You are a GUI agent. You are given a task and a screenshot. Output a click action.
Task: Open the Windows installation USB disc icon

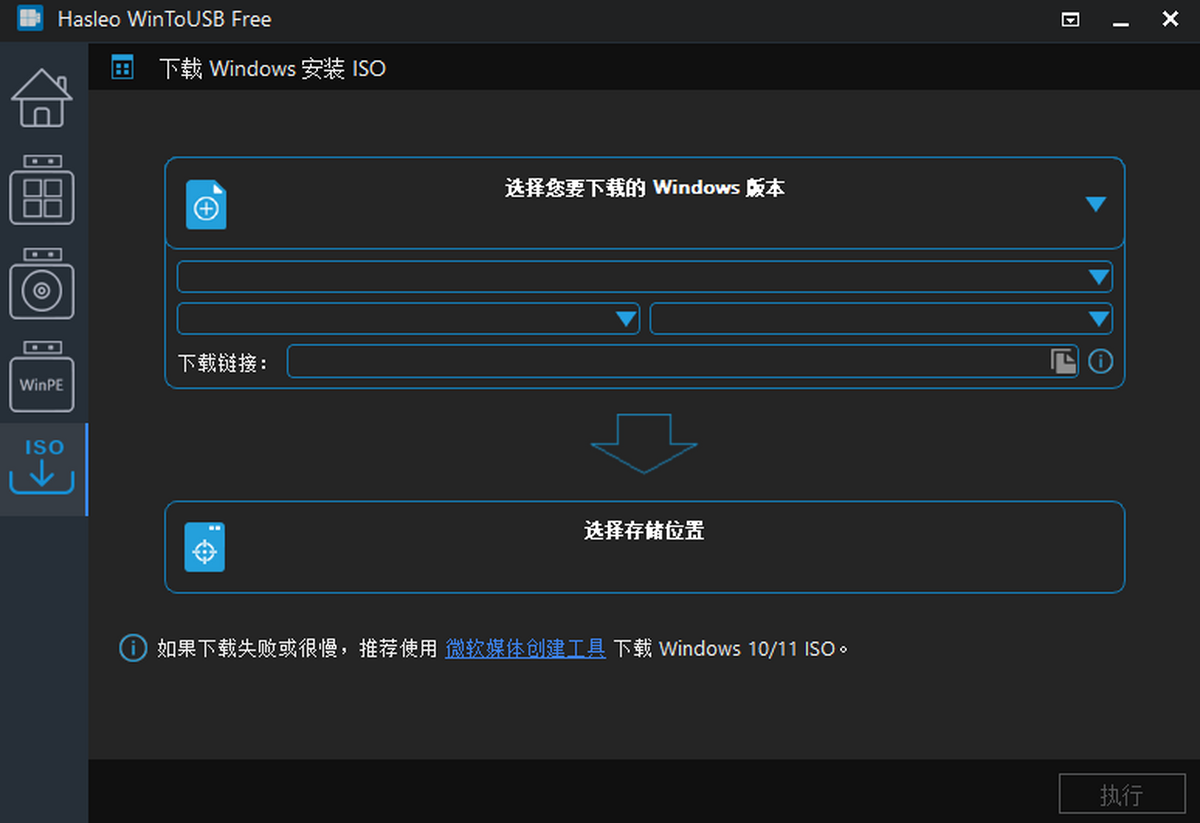[42, 285]
